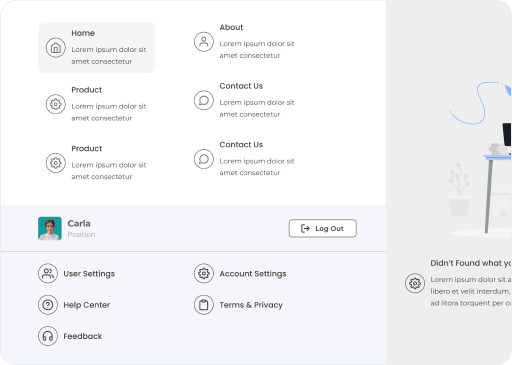
Task: Click the chat bubble icon of the Contact Us entry nearest the Log Out button
Action: pos(204,159)
